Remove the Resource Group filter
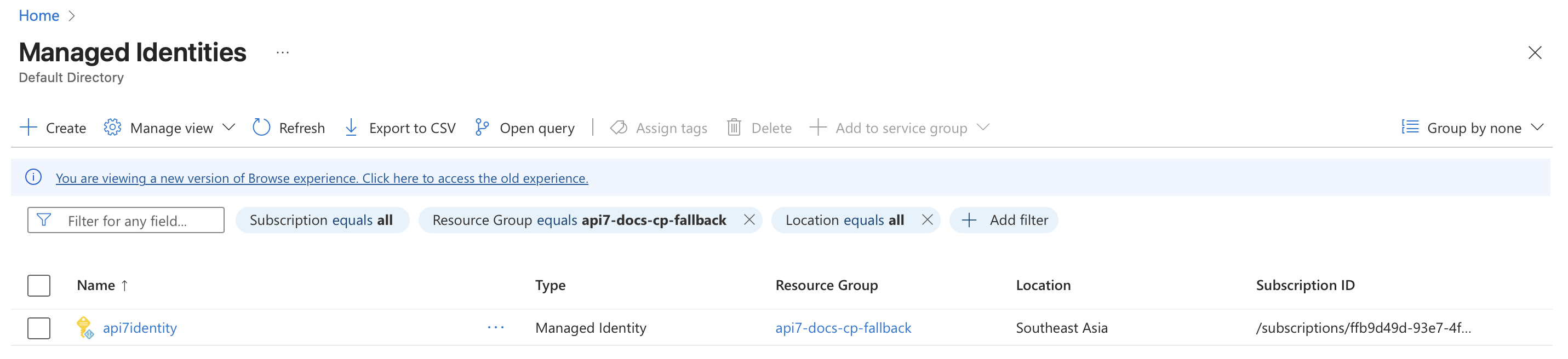The width and height of the screenshot is (1568, 359). (x=749, y=219)
